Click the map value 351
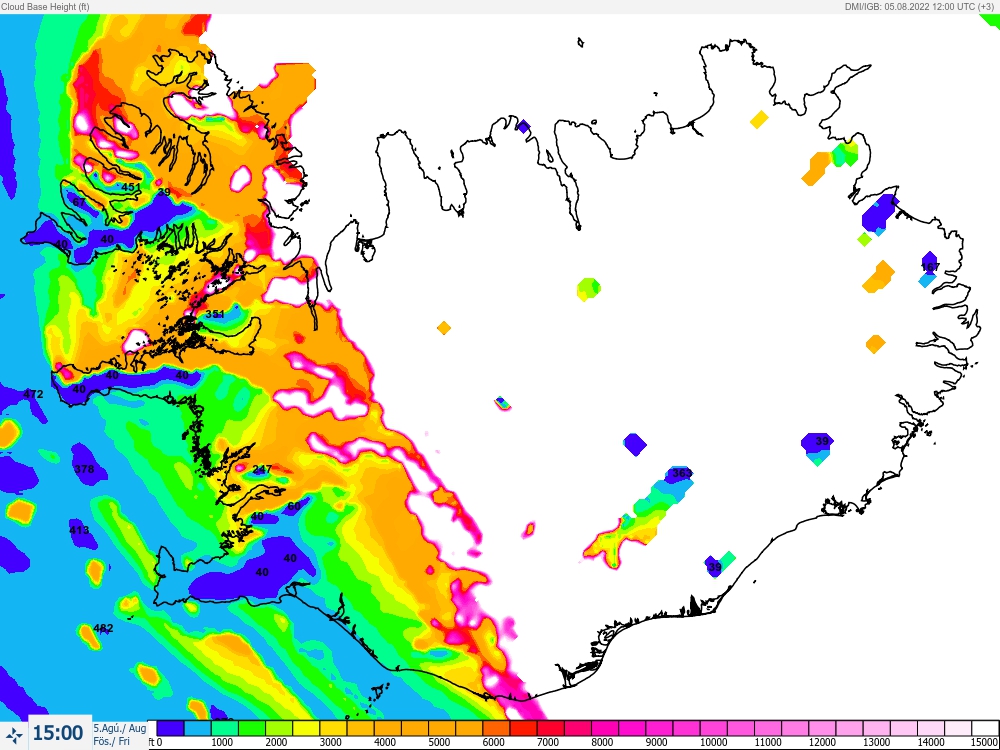The width and height of the screenshot is (1000, 750). click(215, 314)
